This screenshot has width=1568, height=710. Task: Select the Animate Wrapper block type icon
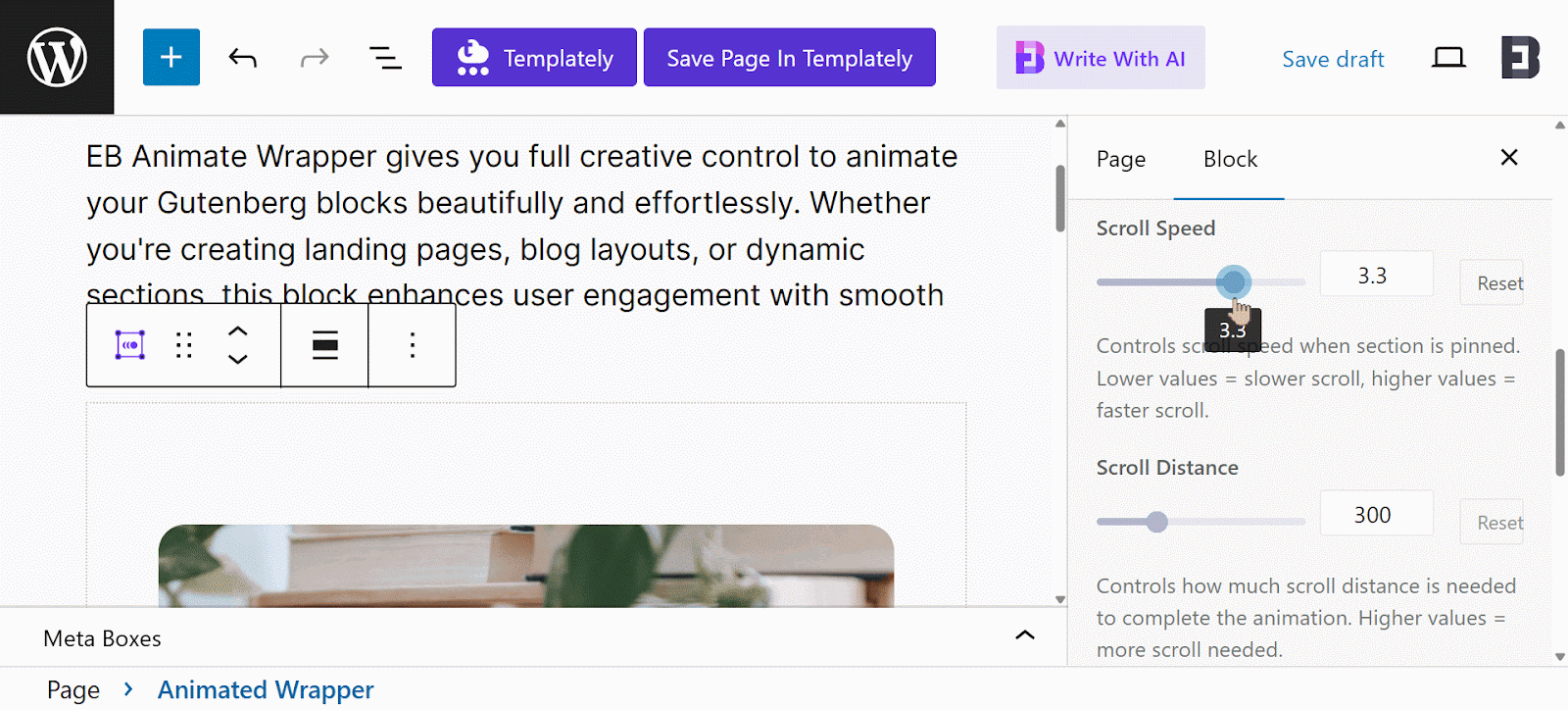130,345
